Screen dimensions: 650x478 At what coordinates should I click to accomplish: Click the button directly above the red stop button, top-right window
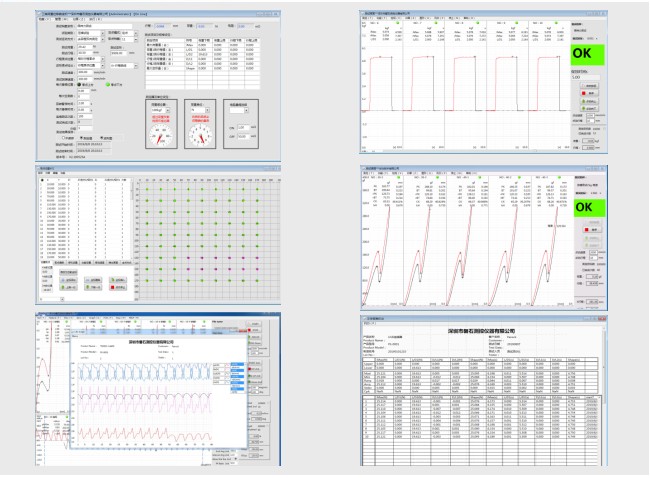pyautogui.click(x=589, y=87)
